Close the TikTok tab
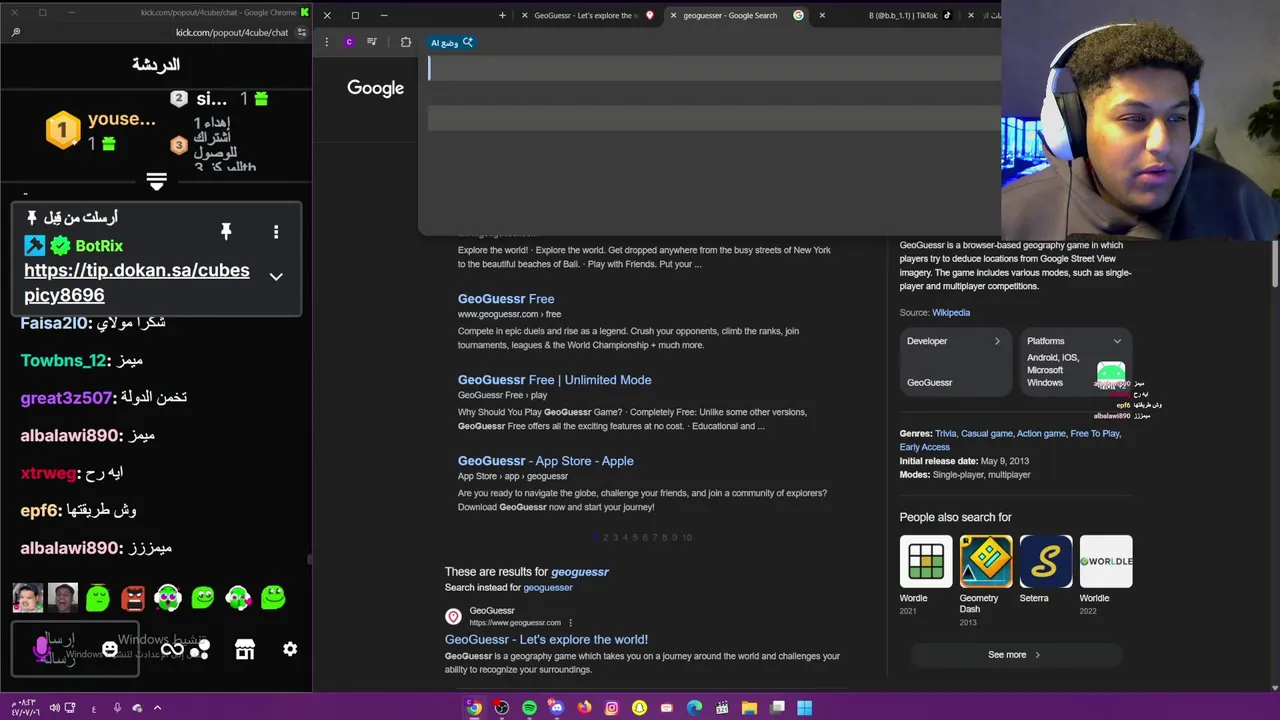 [x=822, y=15]
